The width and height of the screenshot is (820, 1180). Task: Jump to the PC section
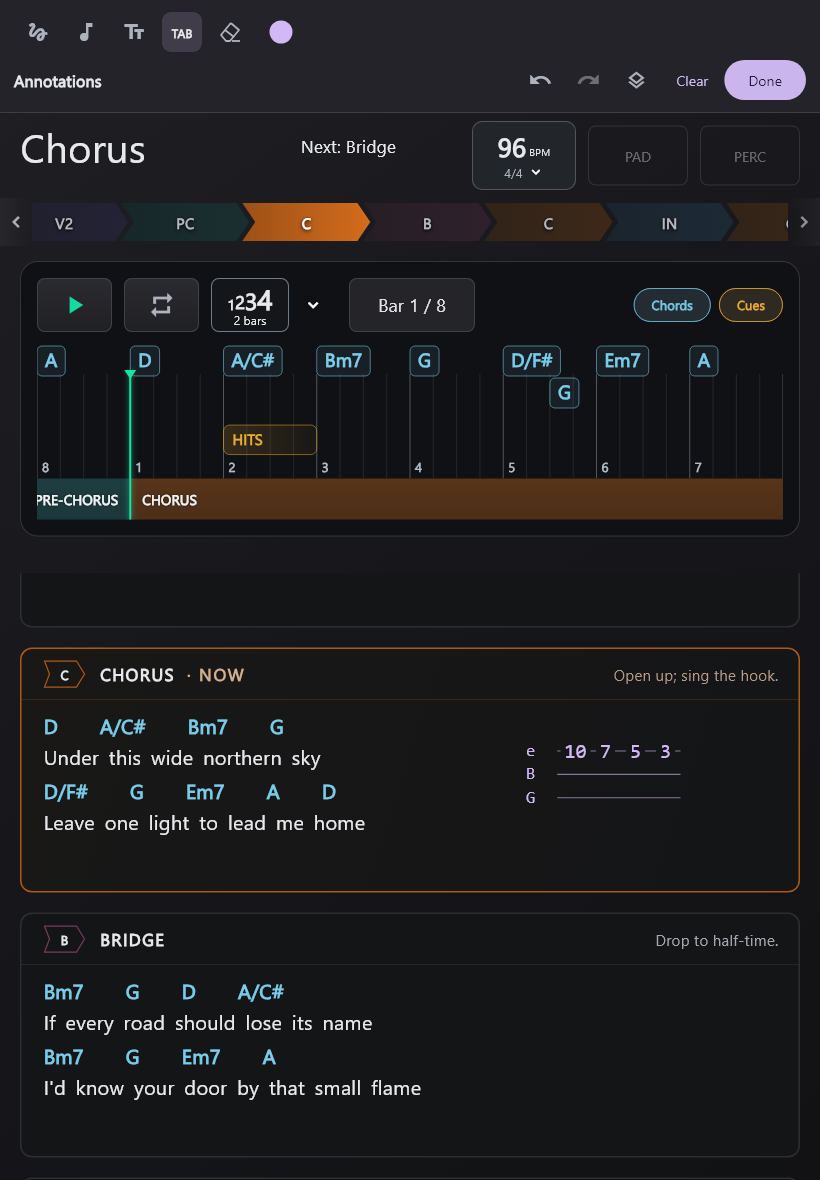tap(185, 223)
